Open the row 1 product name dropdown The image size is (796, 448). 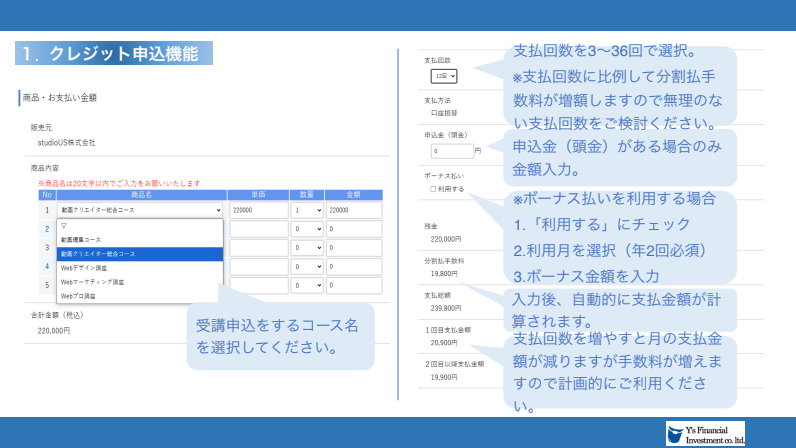(x=140, y=211)
